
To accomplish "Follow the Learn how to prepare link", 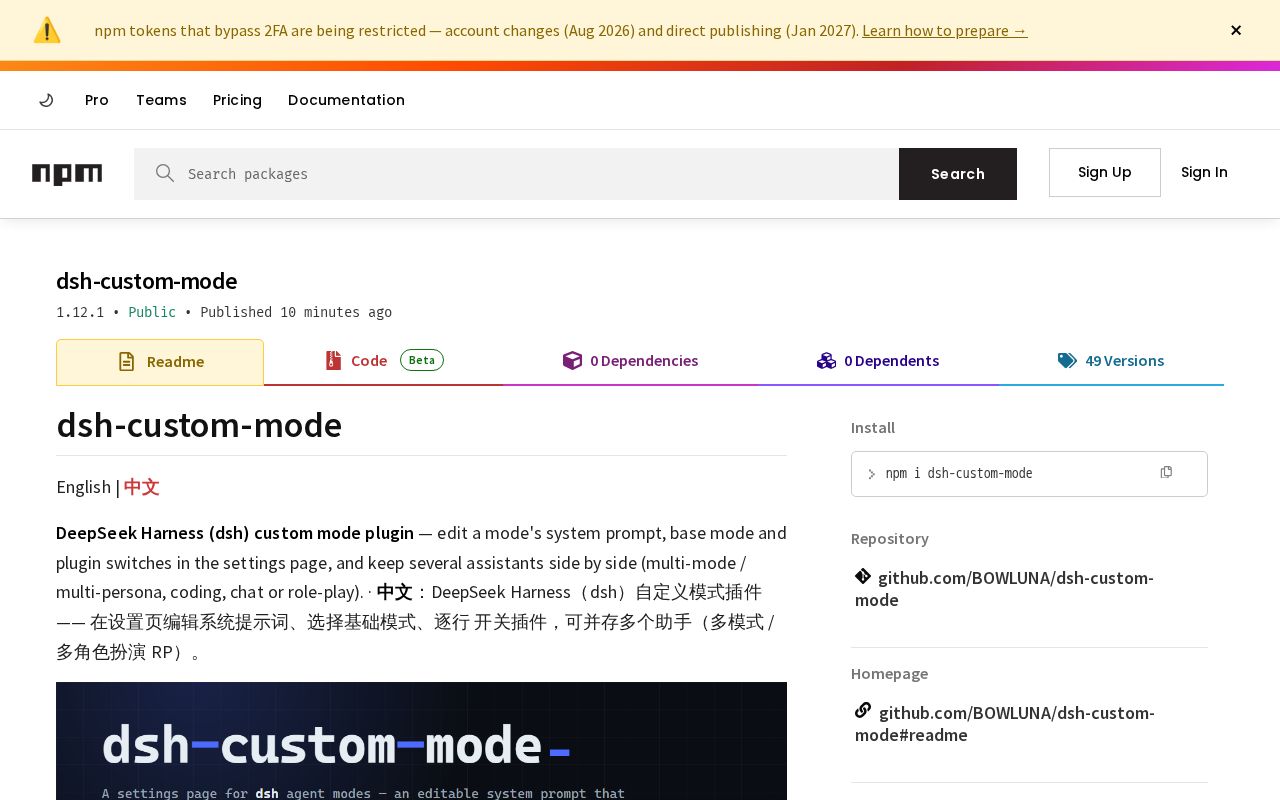I will 944,30.
